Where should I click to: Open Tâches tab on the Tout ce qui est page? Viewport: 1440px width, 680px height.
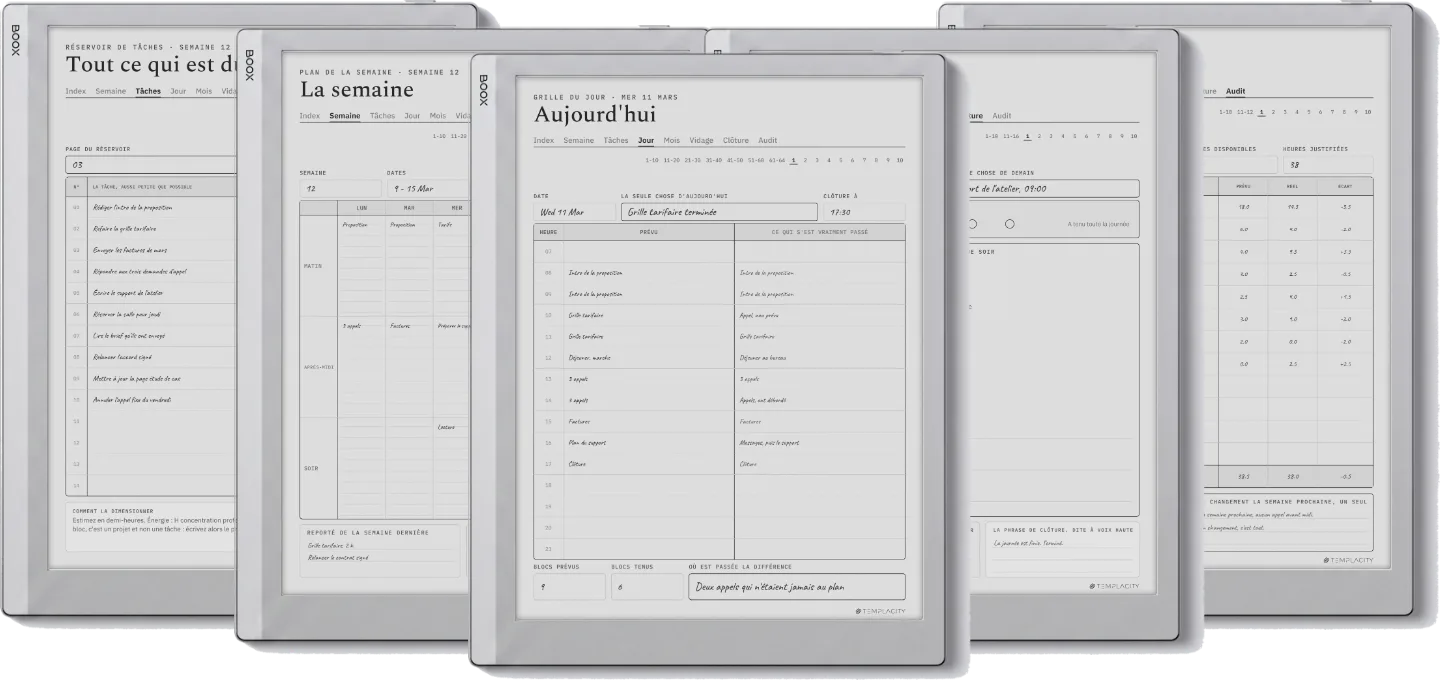coord(148,91)
